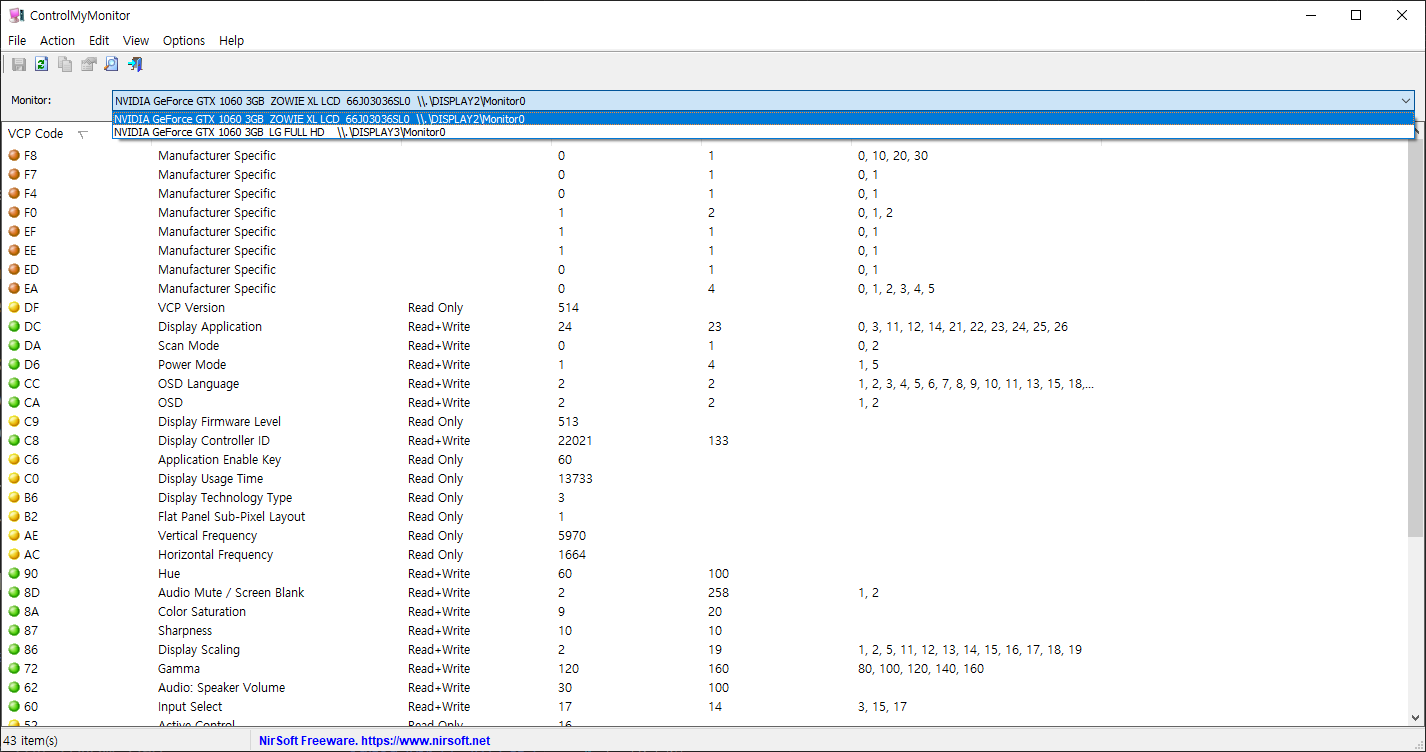
Task: Click the ControlMyMonitor title bar app icon
Action: [x=16, y=15]
